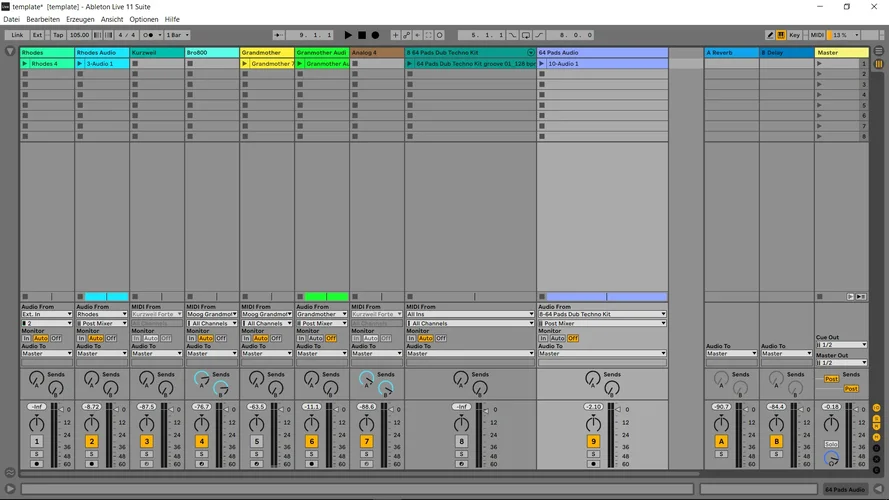Viewport: 889px width, 500px height.
Task: Select the Analog 4 track header
Action: (377, 52)
